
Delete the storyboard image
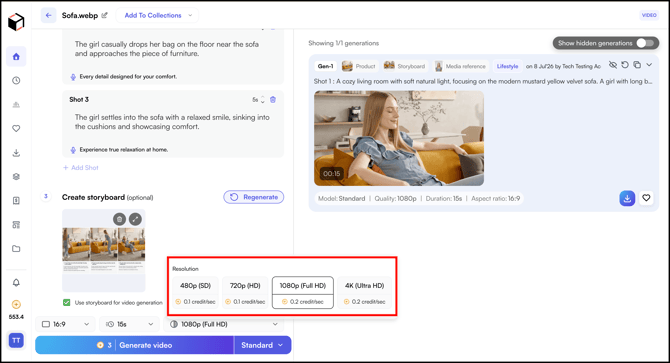click(x=120, y=219)
